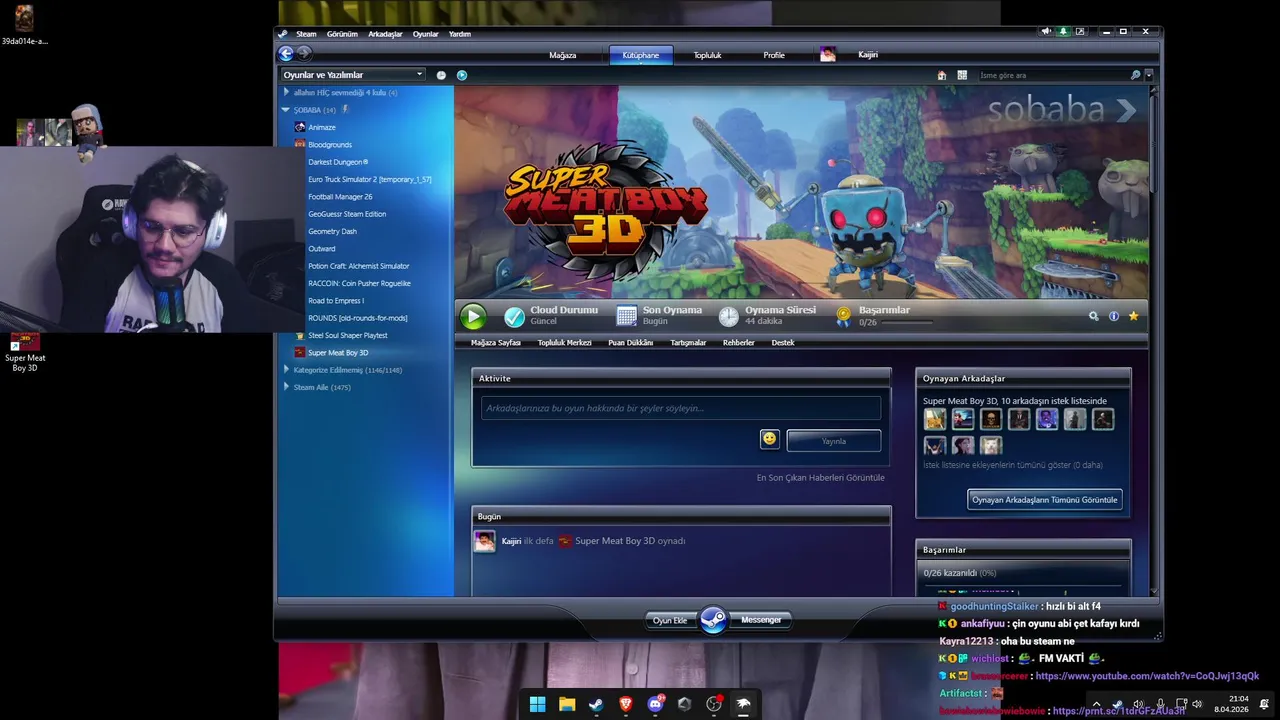Go back with the navigation back arrow
The image size is (1280, 720).
(x=286, y=54)
